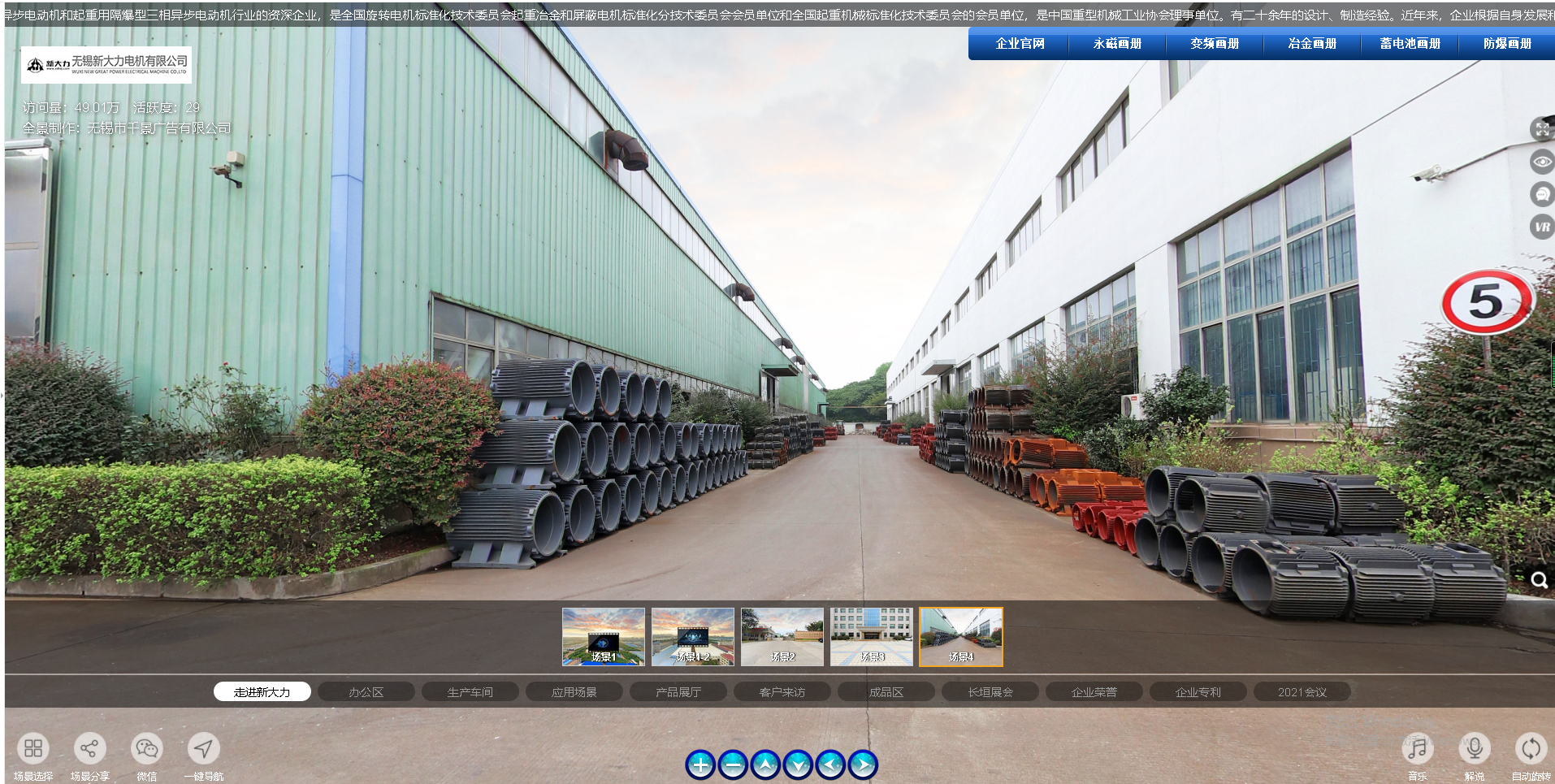
Task: Open 变频画册 menu item
Action: point(1215,44)
